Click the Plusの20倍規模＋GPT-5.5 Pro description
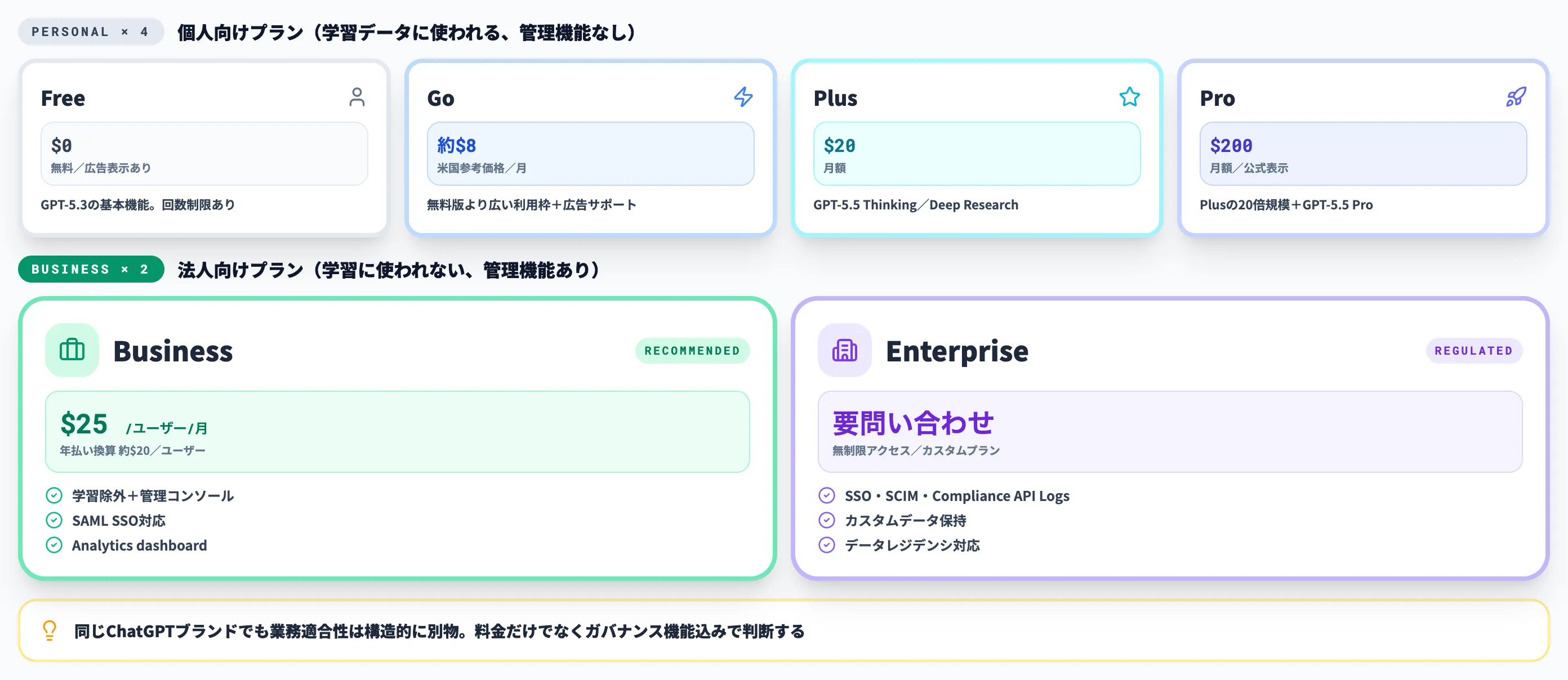The image size is (1568, 680). (1286, 204)
